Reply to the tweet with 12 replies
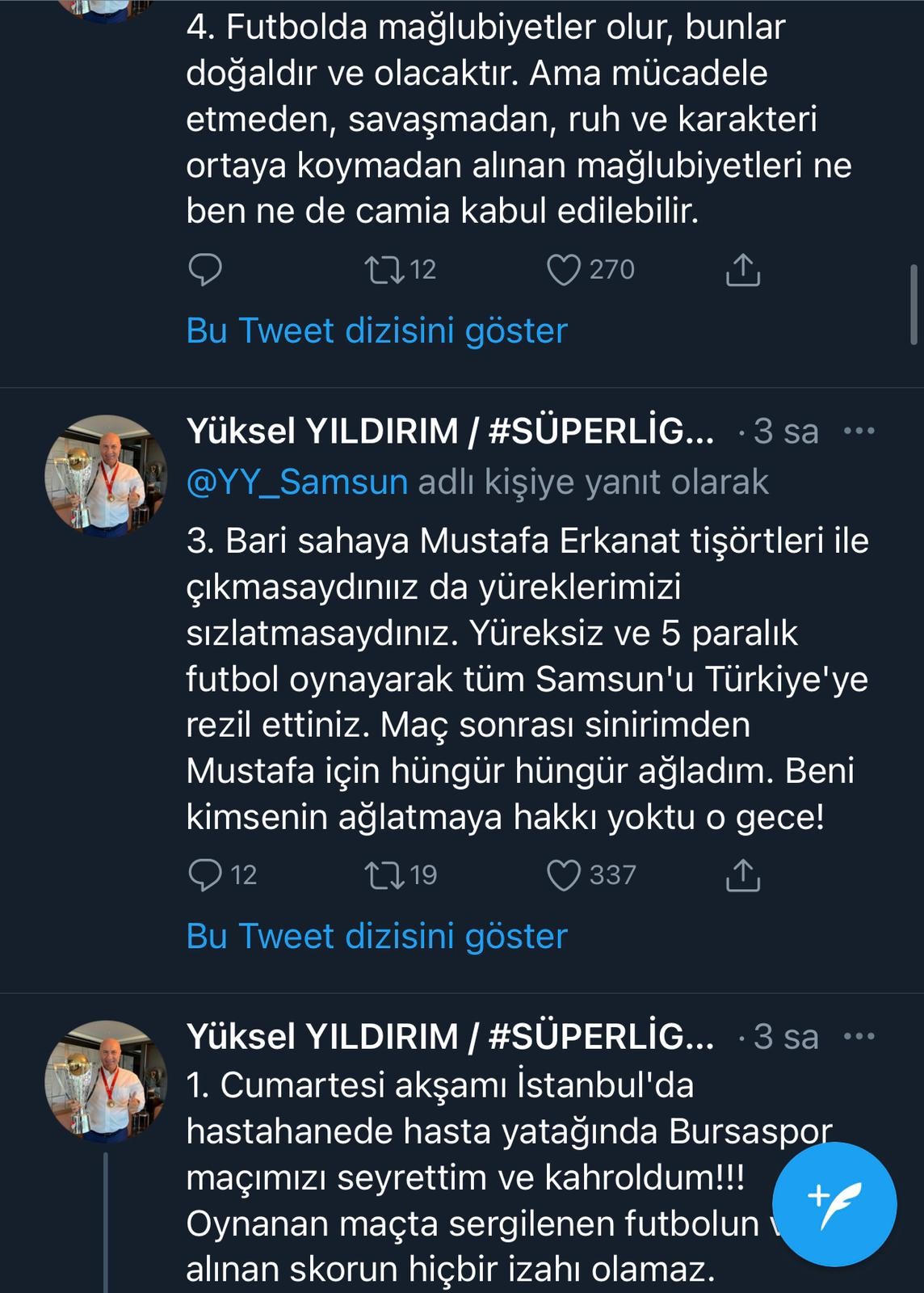This screenshot has width=924, height=1293. coord(205,875)
